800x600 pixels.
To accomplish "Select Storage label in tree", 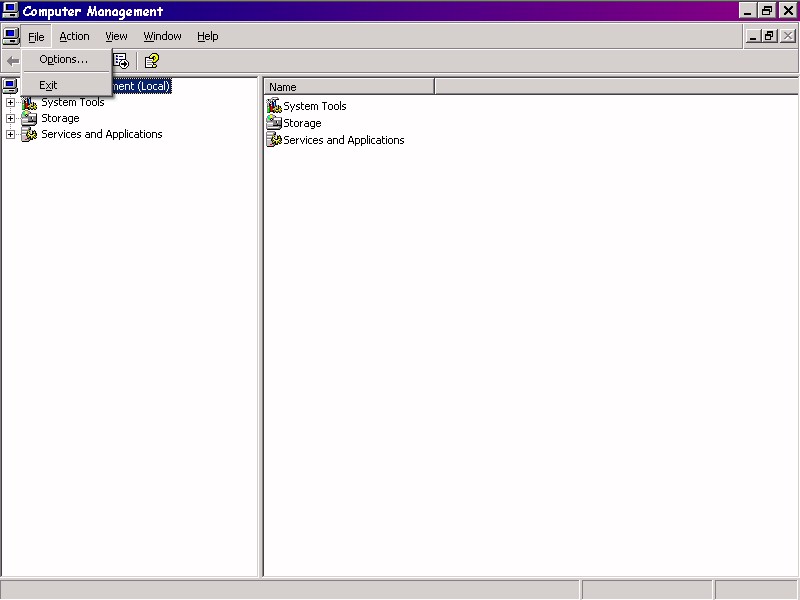I will click(60, 118).
